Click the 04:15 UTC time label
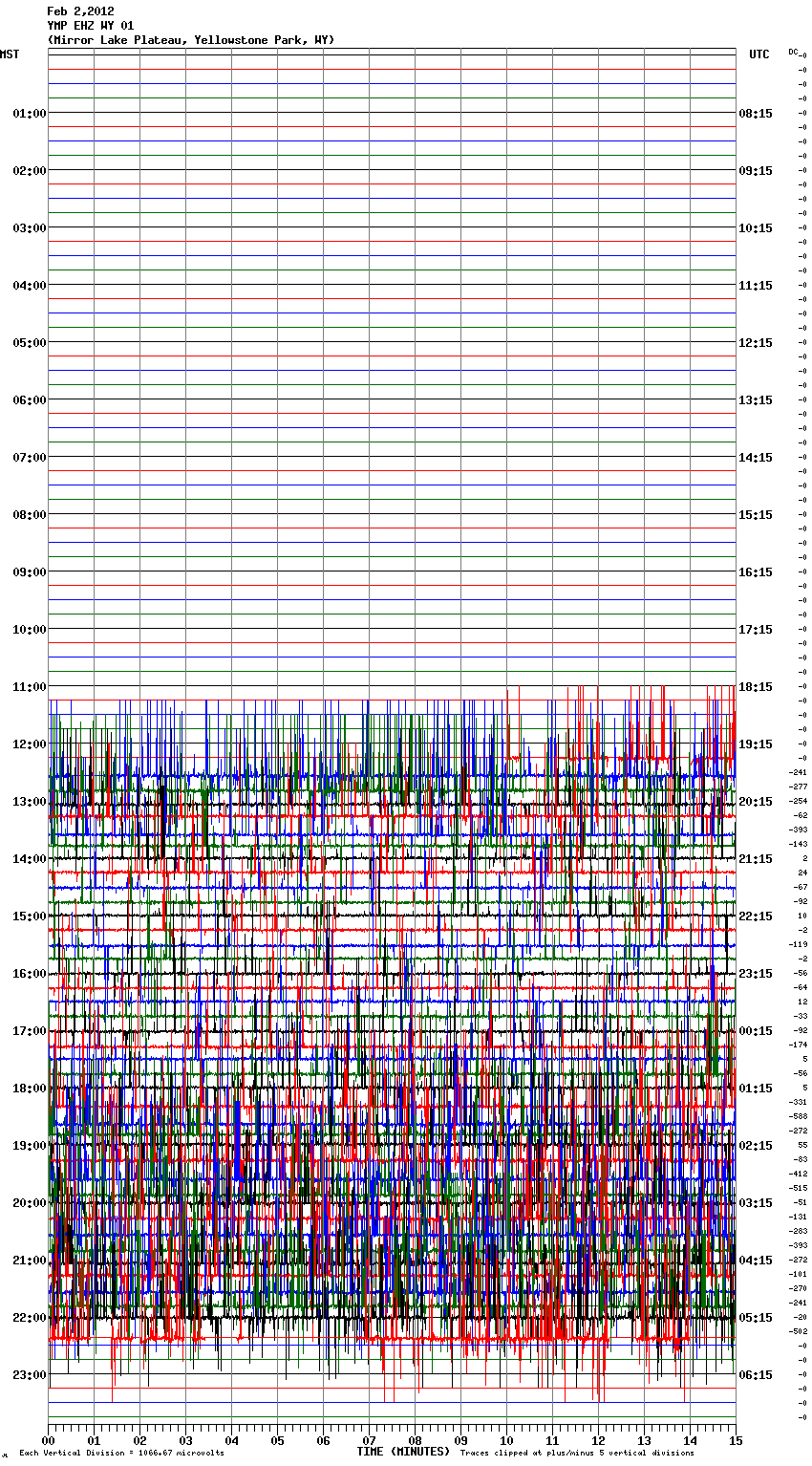The width and height of the screenshot is (812, 1466). (x=756, y=1261)
